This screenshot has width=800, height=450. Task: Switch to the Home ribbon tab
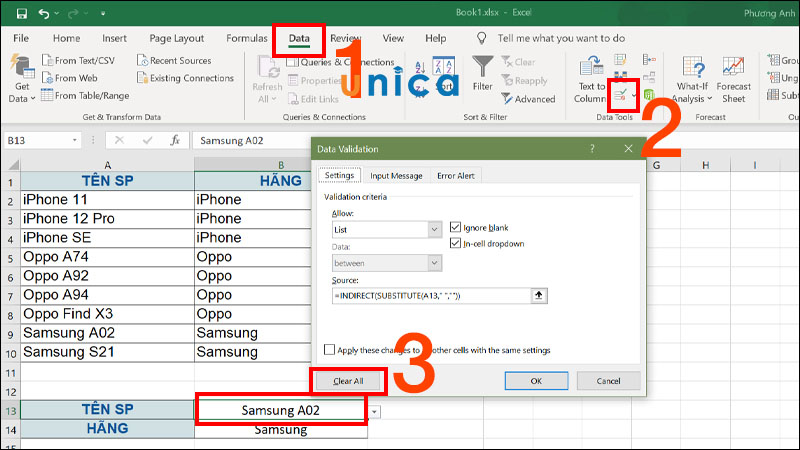pyautogui.click(x=66, y=38)
